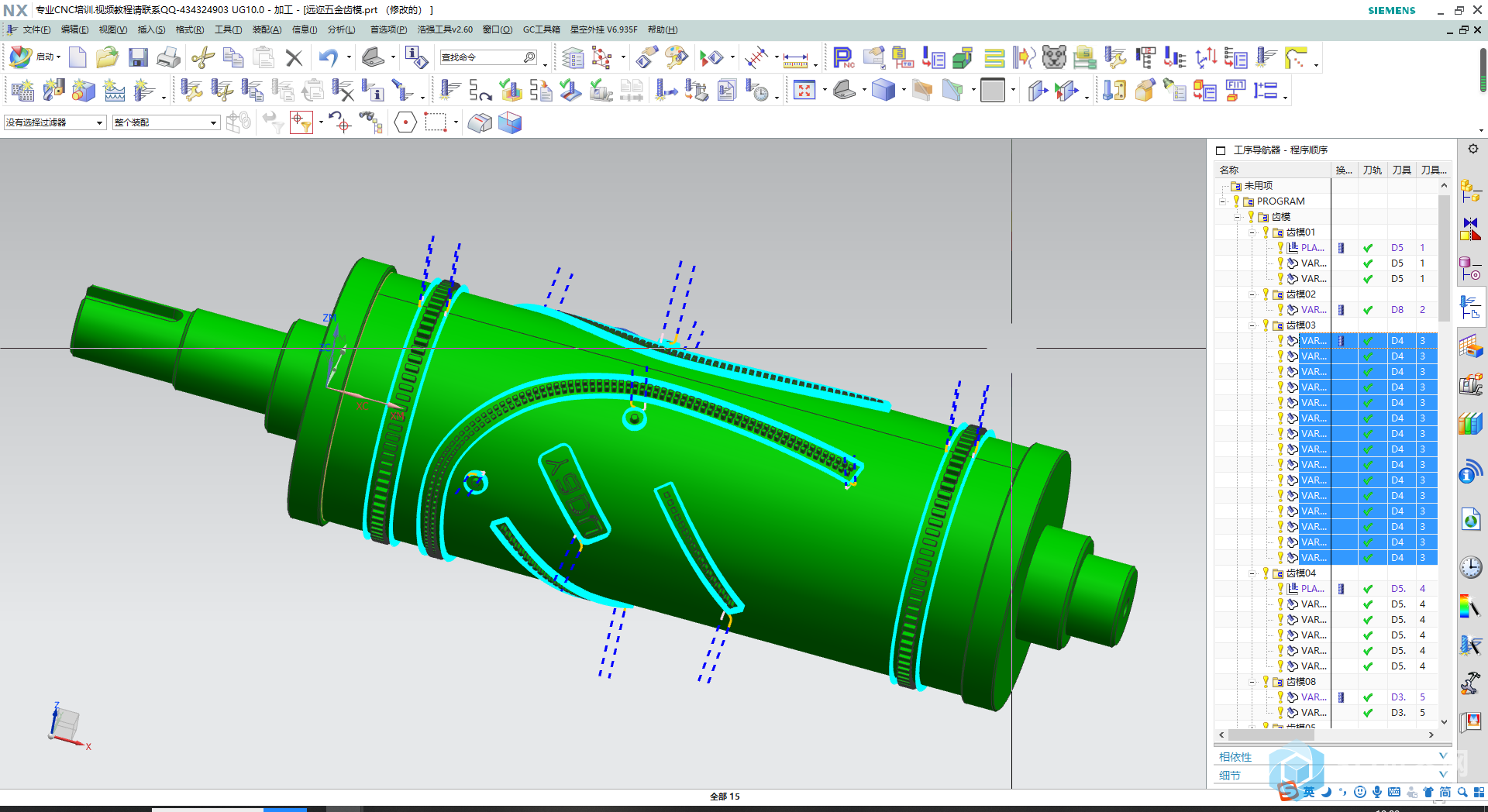Collapse the 凸模03 group
The image size is (1488, 812).
tap(1252, 325)
